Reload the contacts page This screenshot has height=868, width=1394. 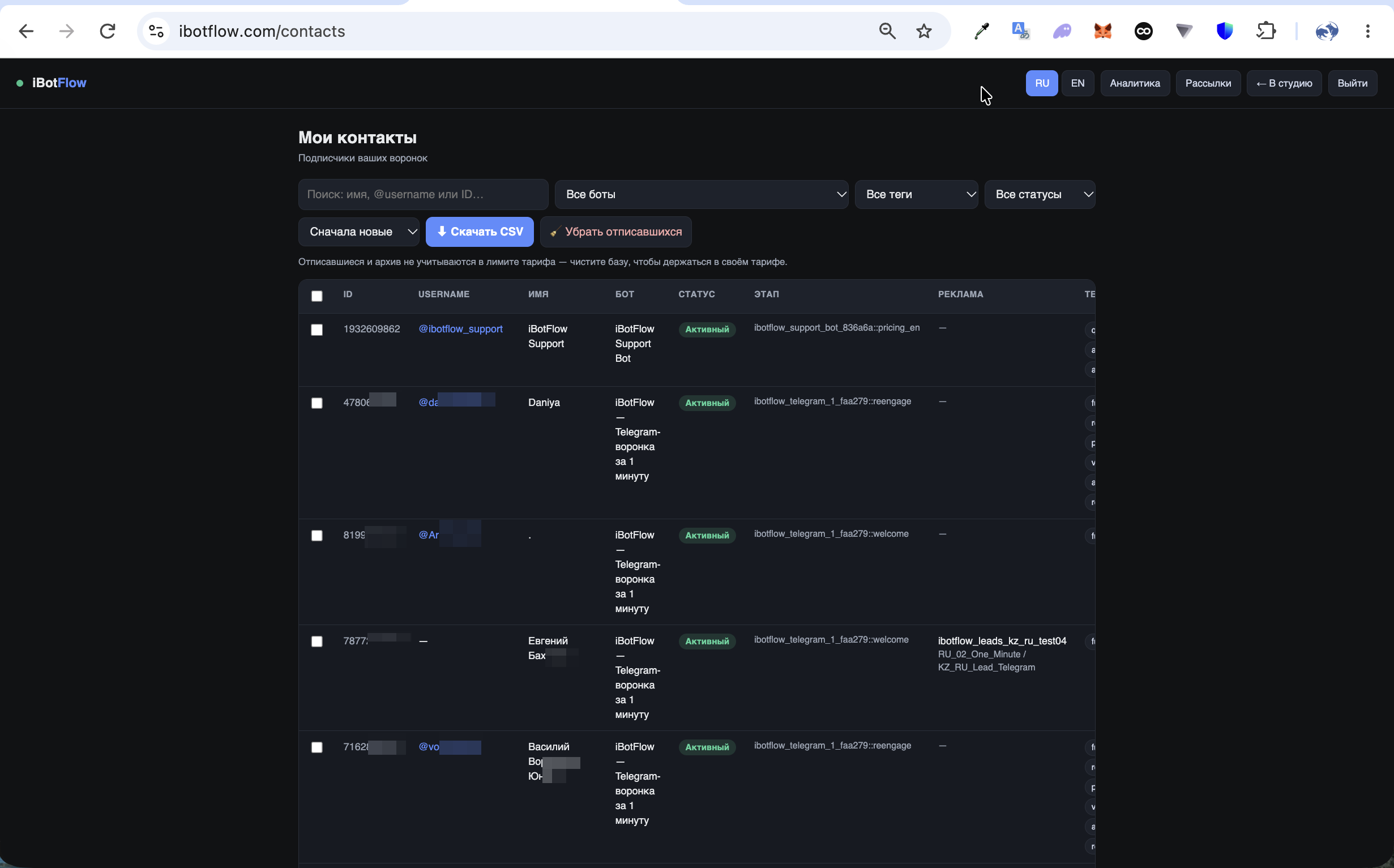tap(108, 31)
